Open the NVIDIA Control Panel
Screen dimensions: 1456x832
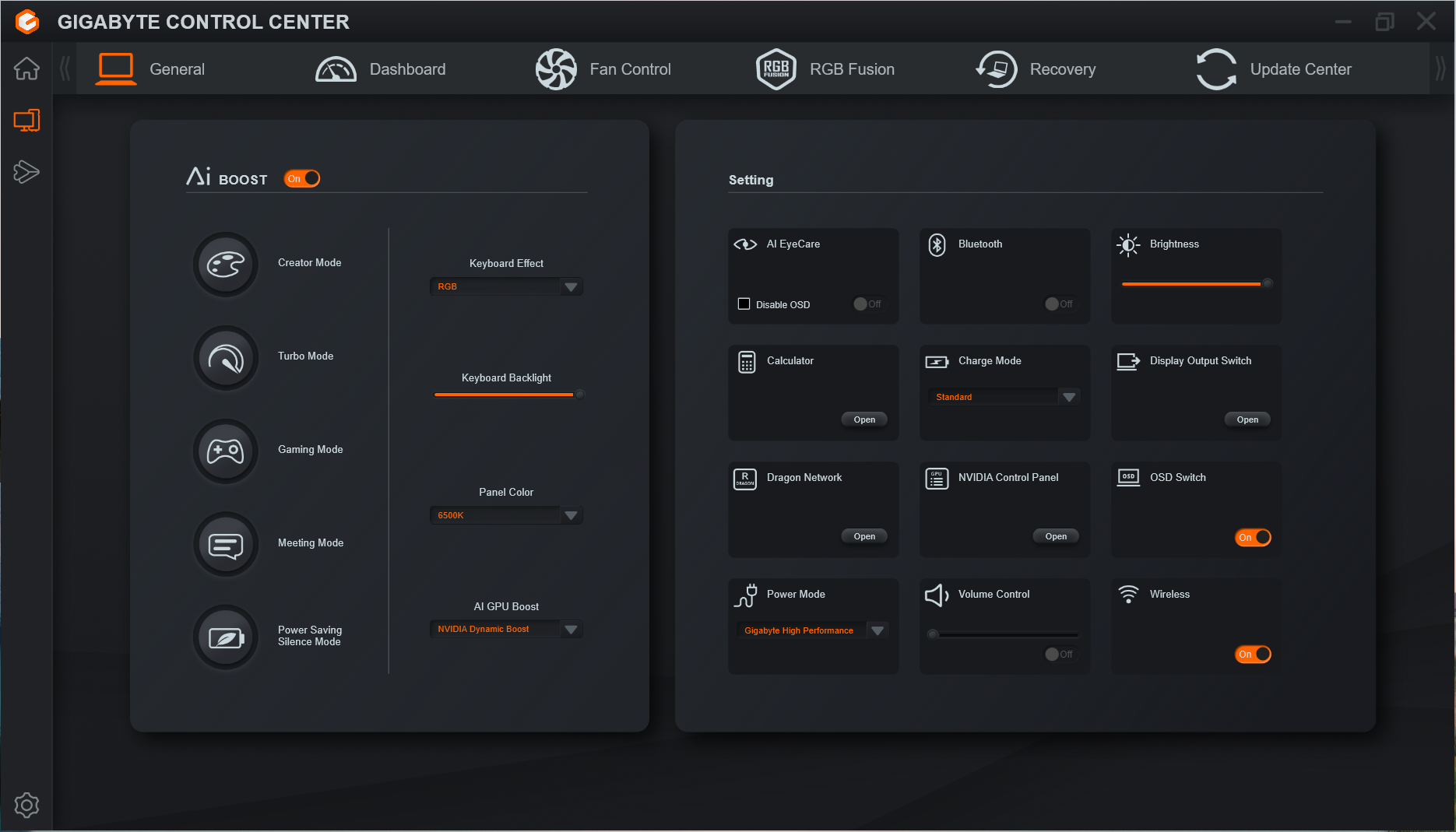point(1056,536)
